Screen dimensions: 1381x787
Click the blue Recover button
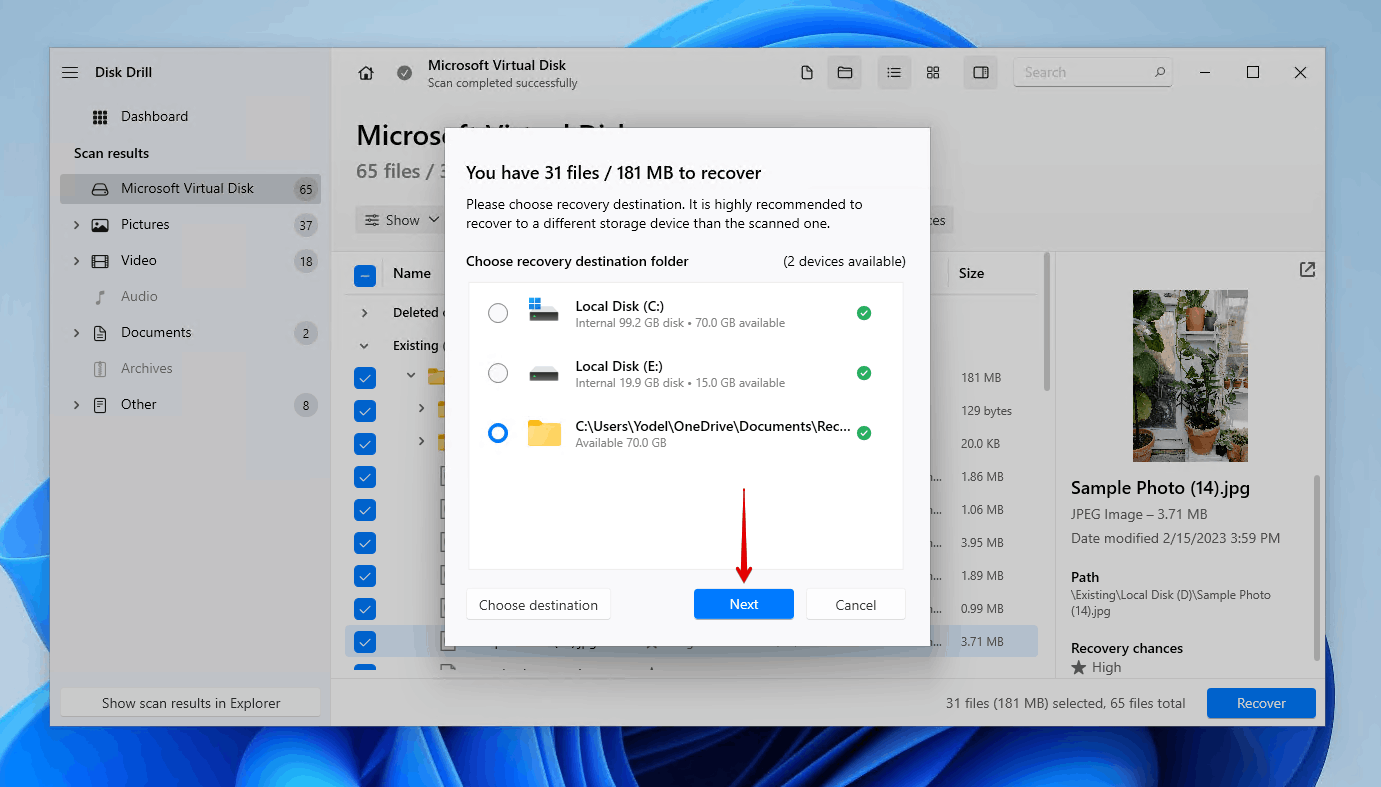[1261, 703]
